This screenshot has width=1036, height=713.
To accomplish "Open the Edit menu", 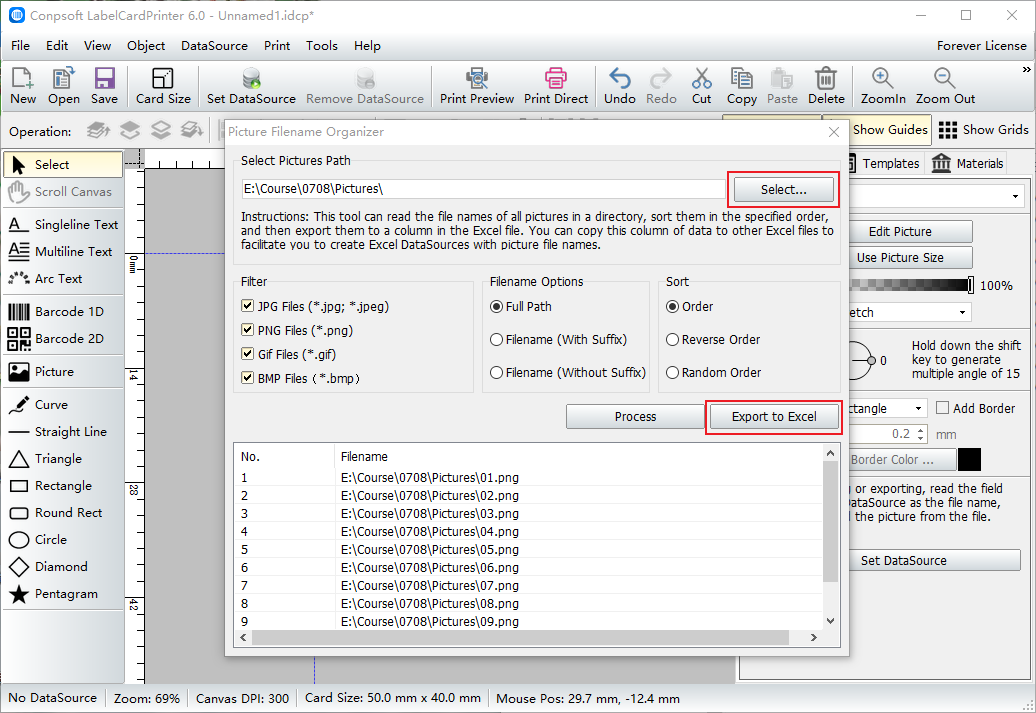I will pos(57,46).
